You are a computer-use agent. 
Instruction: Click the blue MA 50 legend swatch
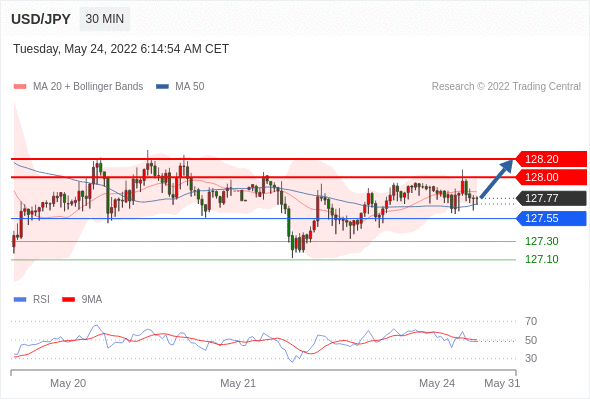162,87
